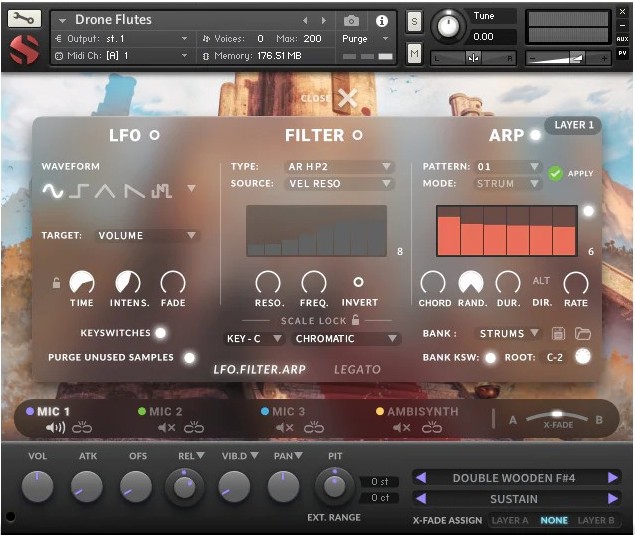
Task: Select the random LFO waveform
Action: point(162,191)
